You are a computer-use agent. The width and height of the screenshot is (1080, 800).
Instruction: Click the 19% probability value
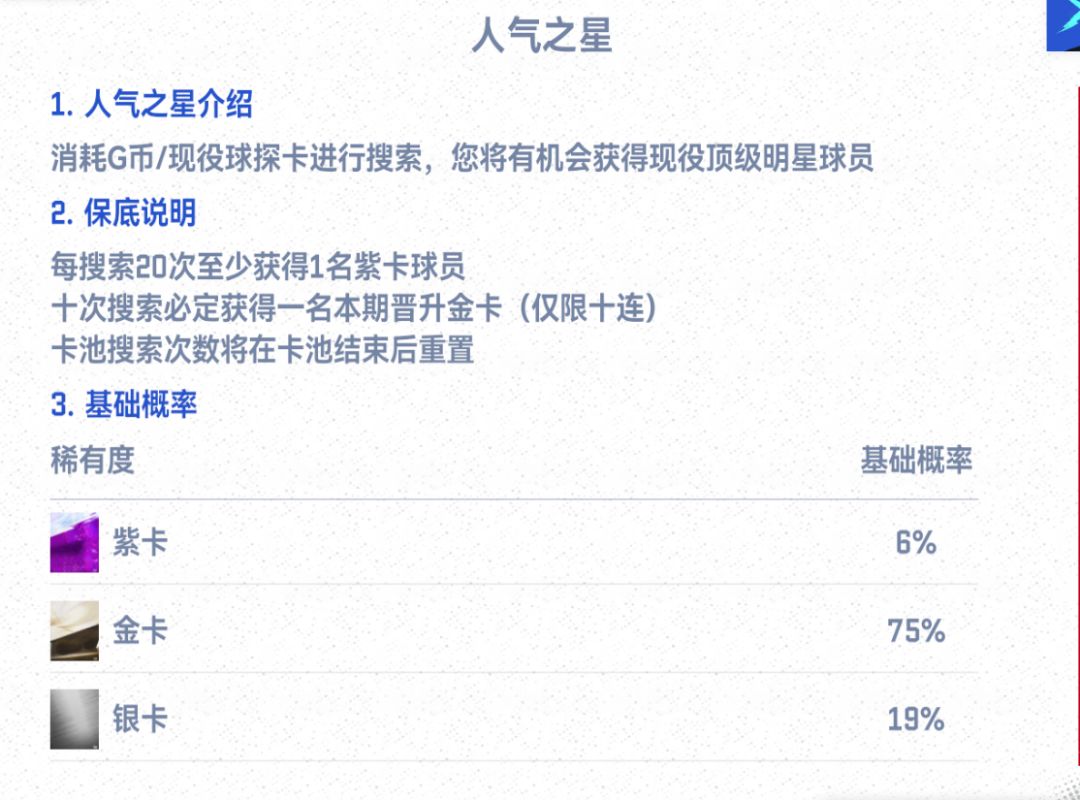916,719
